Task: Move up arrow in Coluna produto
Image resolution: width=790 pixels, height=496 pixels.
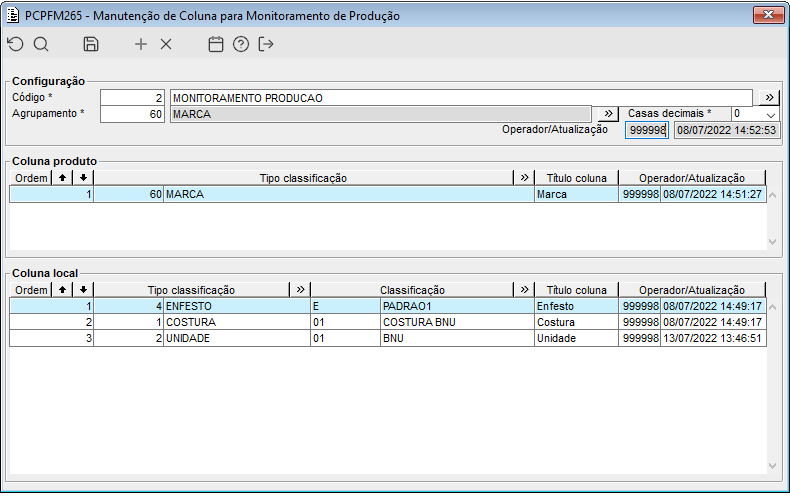Action: [x=62, y=178]
